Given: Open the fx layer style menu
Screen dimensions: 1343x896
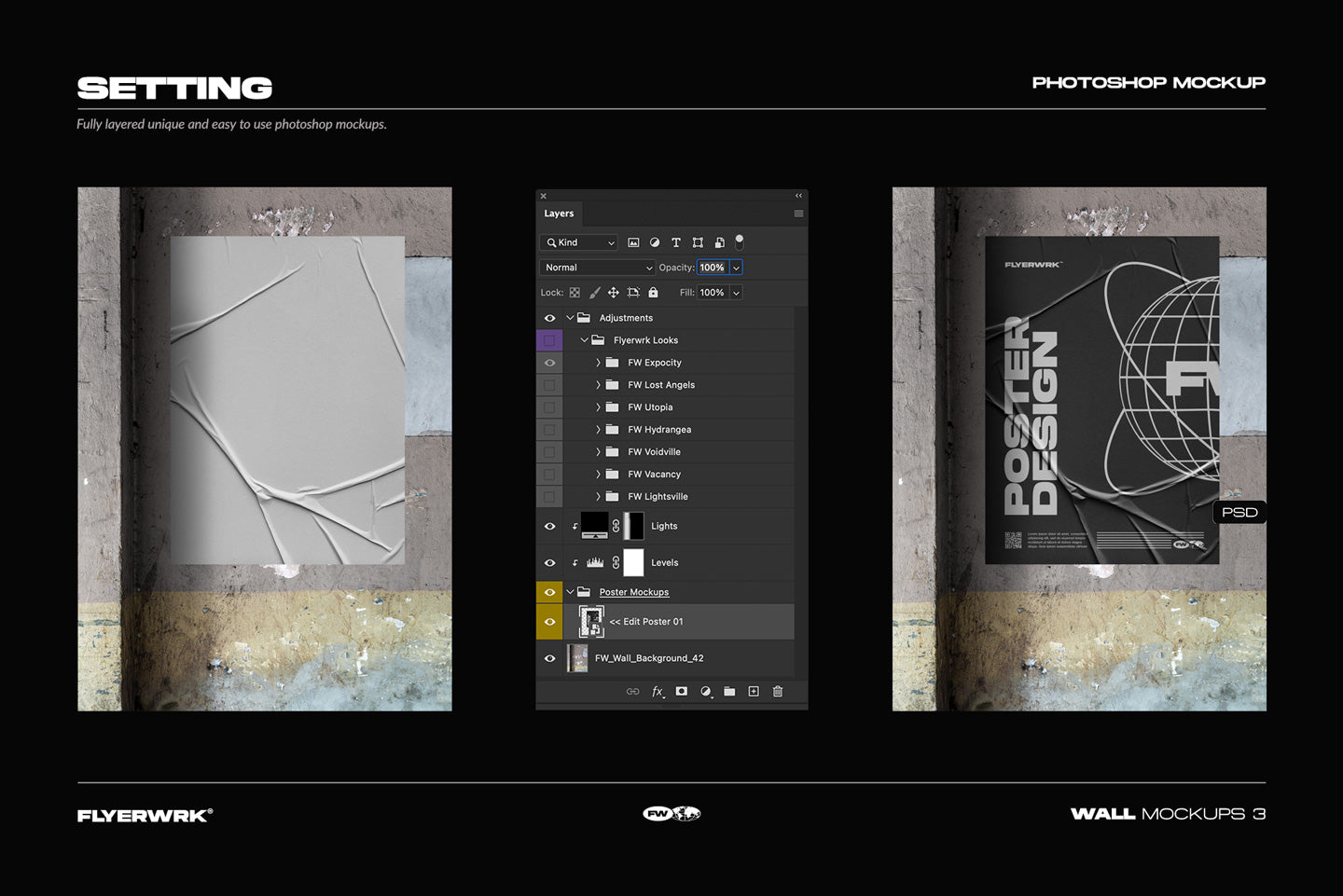Looking at the screenshot, I should 658,692.
